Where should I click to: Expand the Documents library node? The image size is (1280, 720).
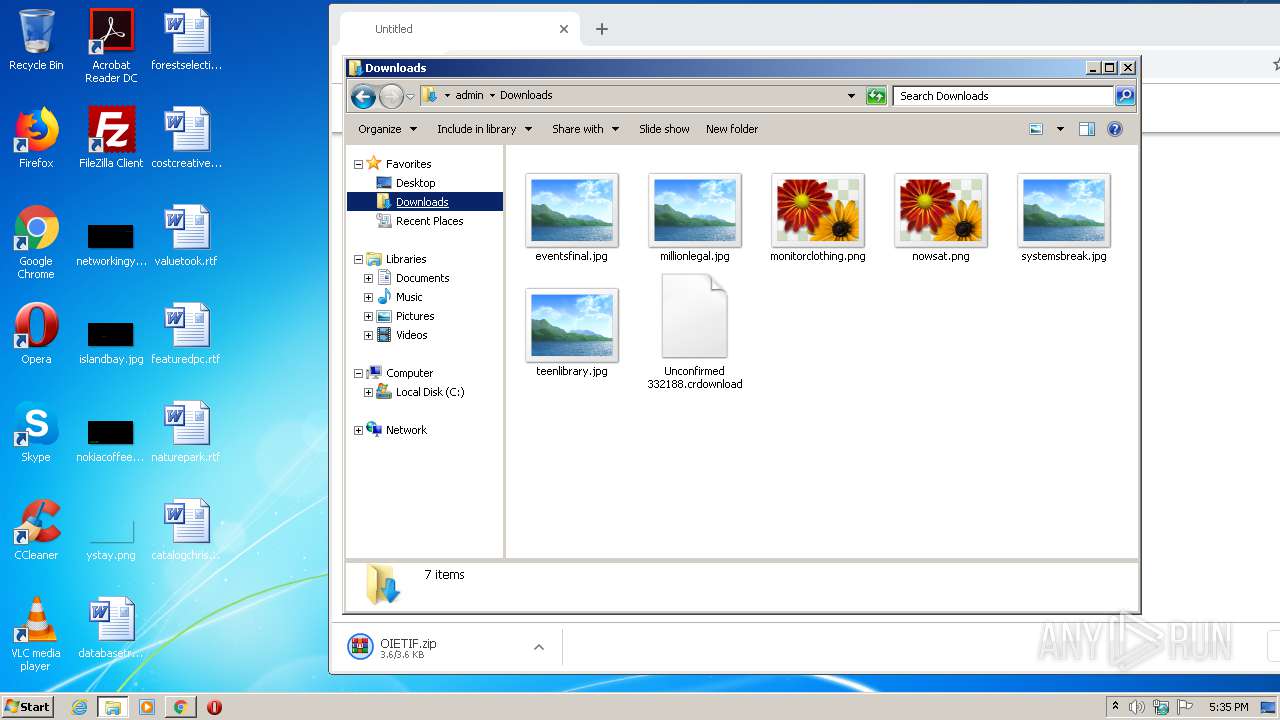coord(368,278)
